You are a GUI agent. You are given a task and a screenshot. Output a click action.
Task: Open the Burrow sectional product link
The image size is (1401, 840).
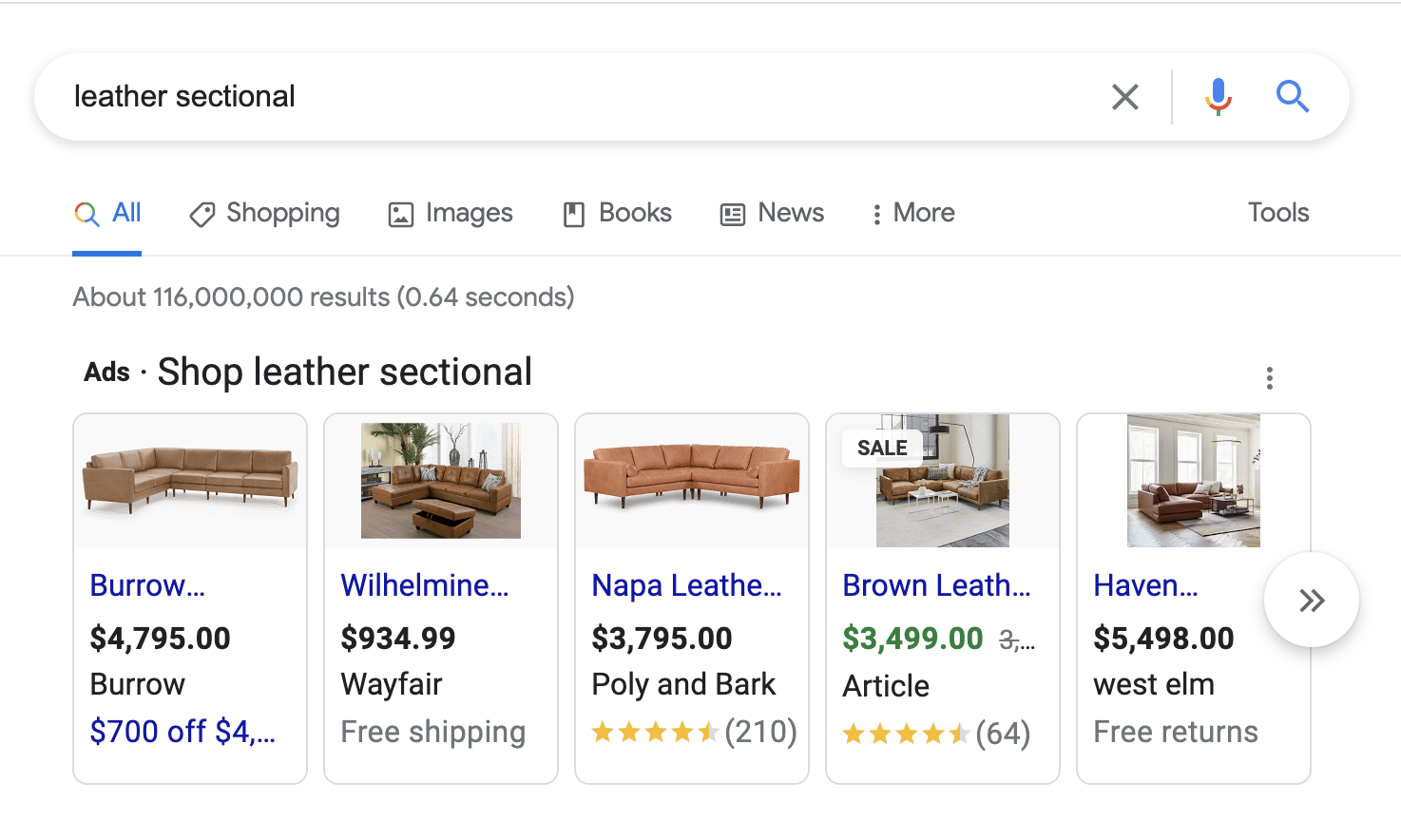coord(147,585)
